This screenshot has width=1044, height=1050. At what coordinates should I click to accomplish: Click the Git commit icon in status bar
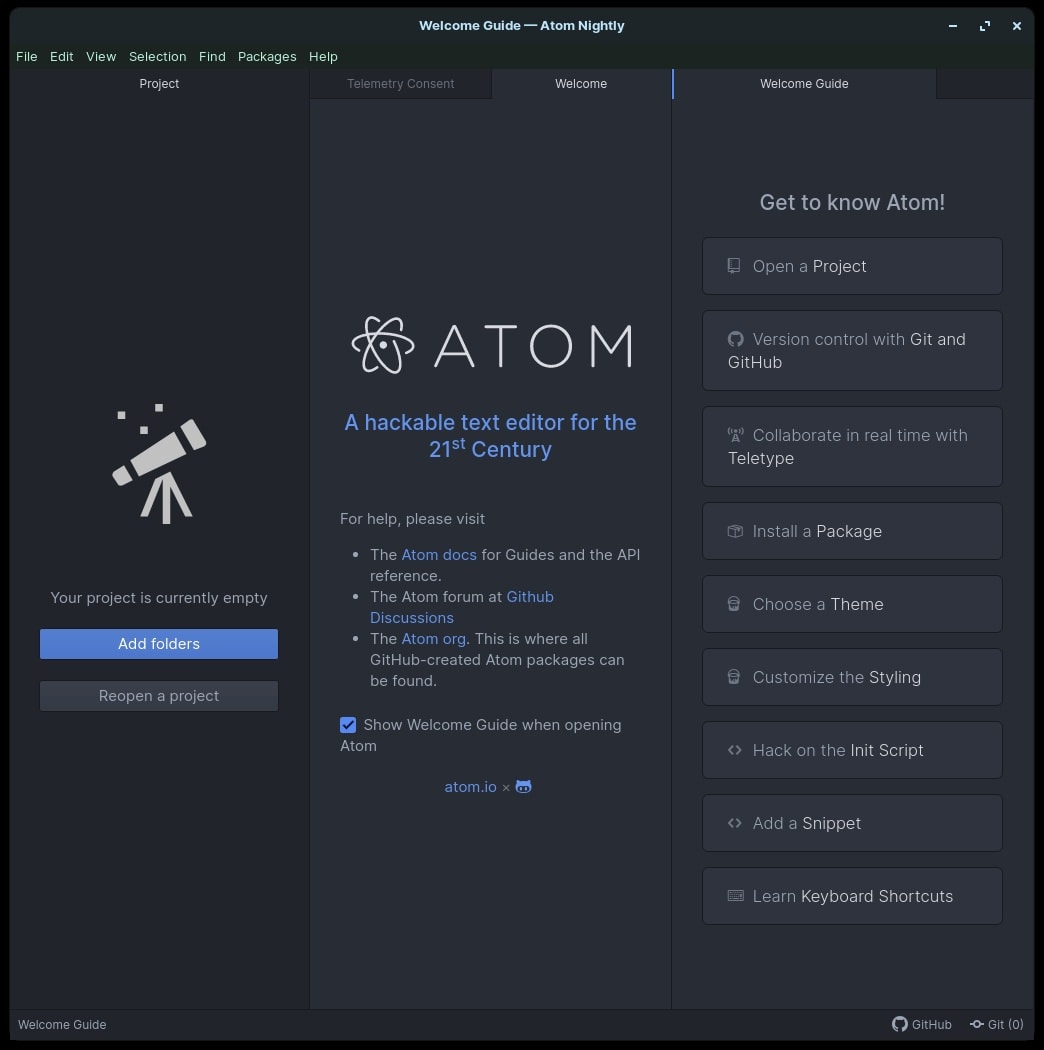[977, 1025]
